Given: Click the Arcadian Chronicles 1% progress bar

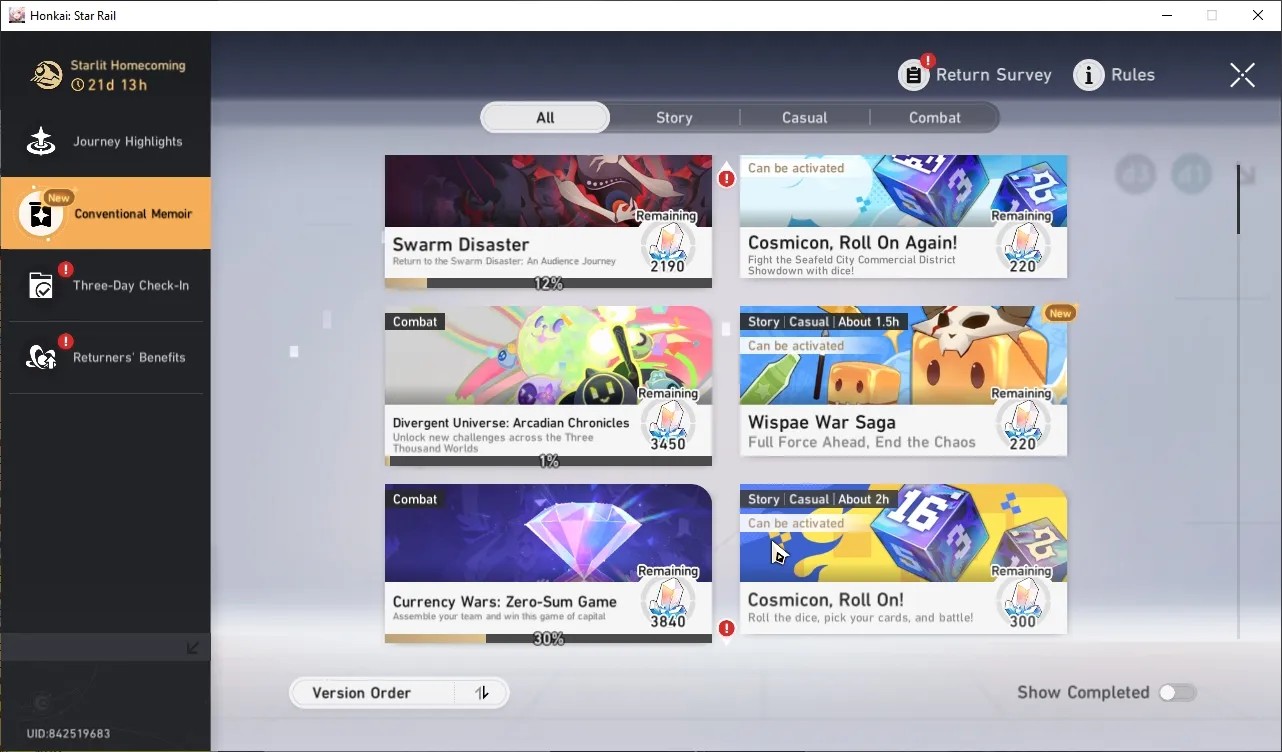Looking at the screenshot, I should pyautogui.click(x=548, y=461).
